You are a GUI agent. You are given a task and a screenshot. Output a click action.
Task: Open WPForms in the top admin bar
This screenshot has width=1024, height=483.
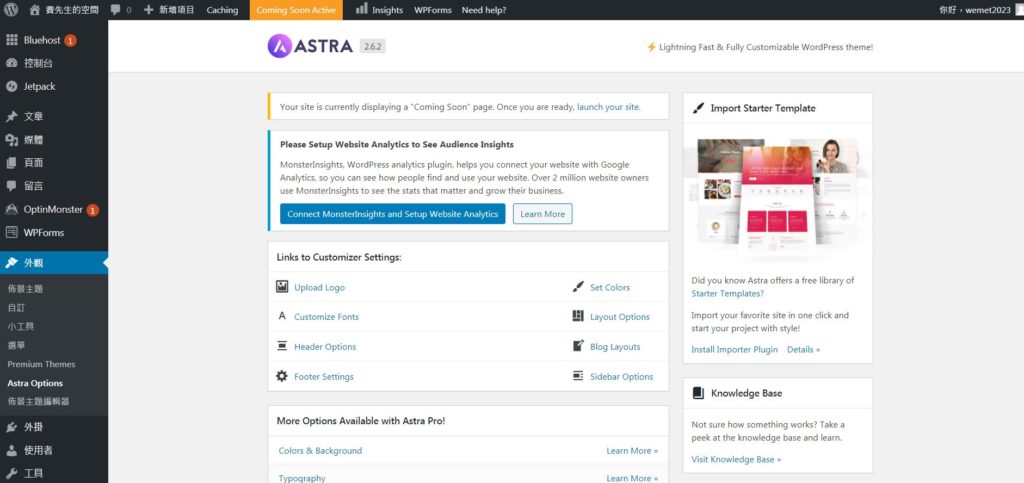(x=432, y=10)
